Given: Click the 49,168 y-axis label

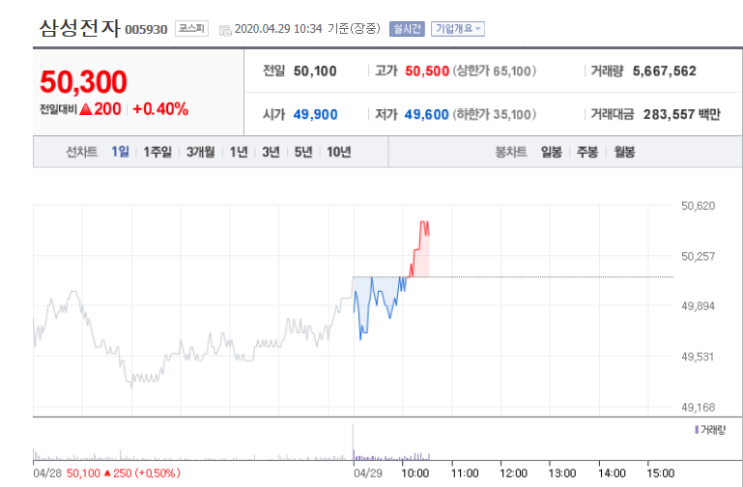Looking at the screenshot, I should point(698,407).
